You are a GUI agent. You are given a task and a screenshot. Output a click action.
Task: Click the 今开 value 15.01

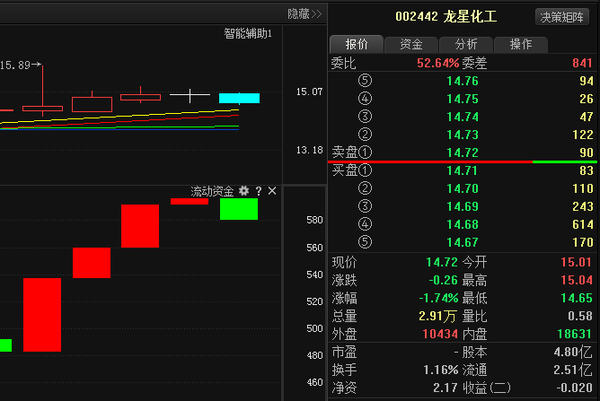coord(576,262)
